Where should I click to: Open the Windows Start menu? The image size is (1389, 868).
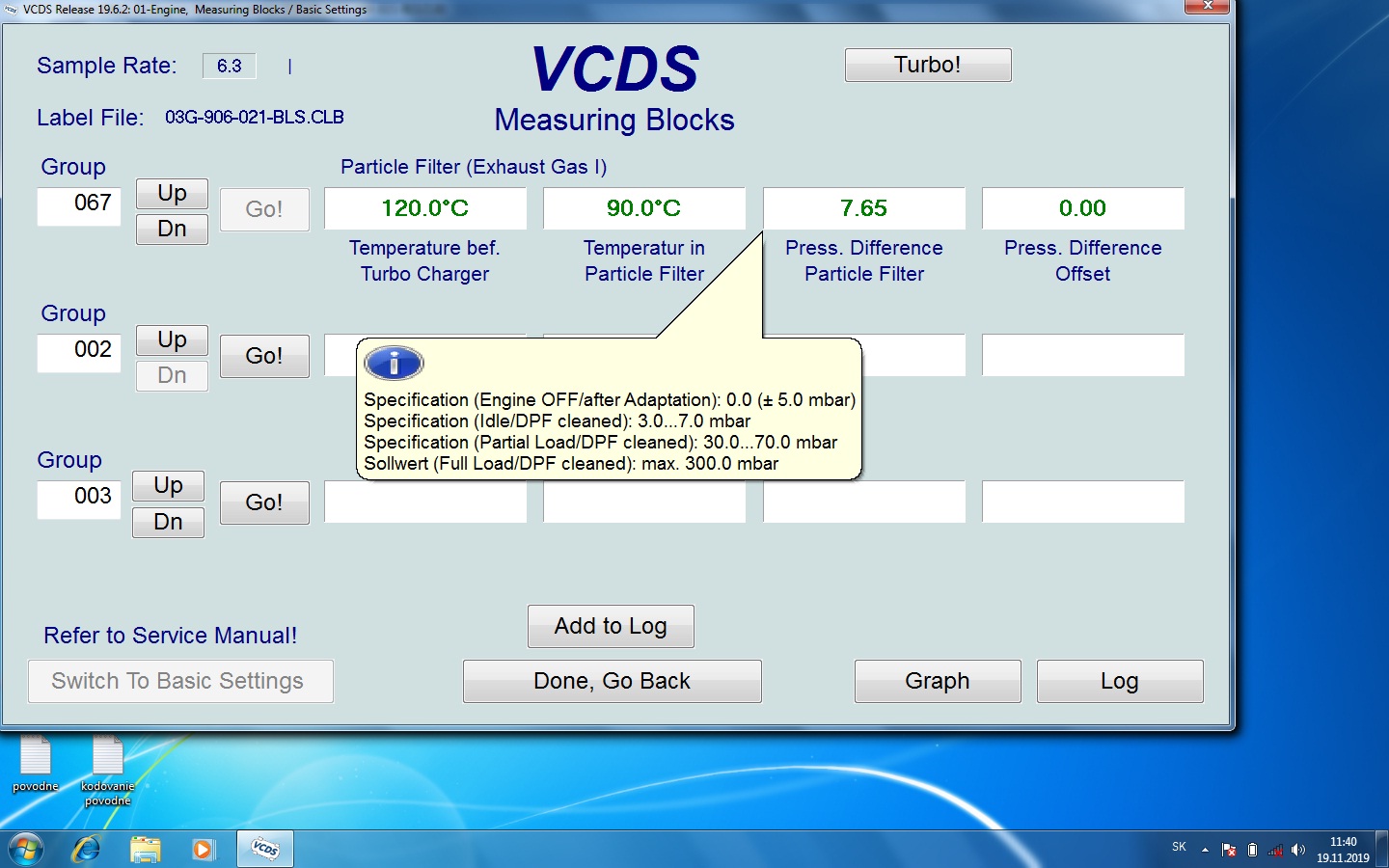click(x=26, y=849)
